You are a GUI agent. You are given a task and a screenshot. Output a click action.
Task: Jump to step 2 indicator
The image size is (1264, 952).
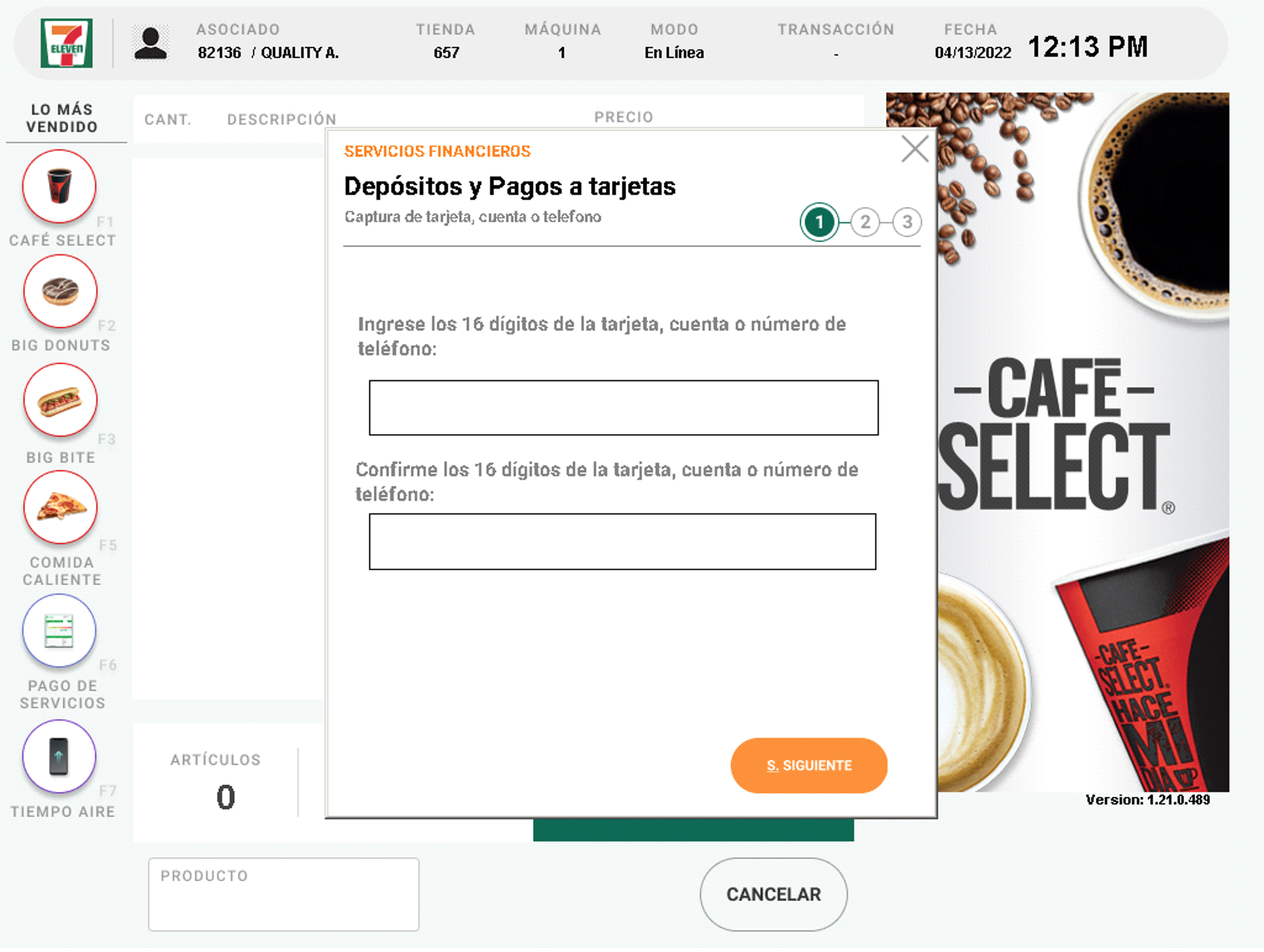coord(865,222)
